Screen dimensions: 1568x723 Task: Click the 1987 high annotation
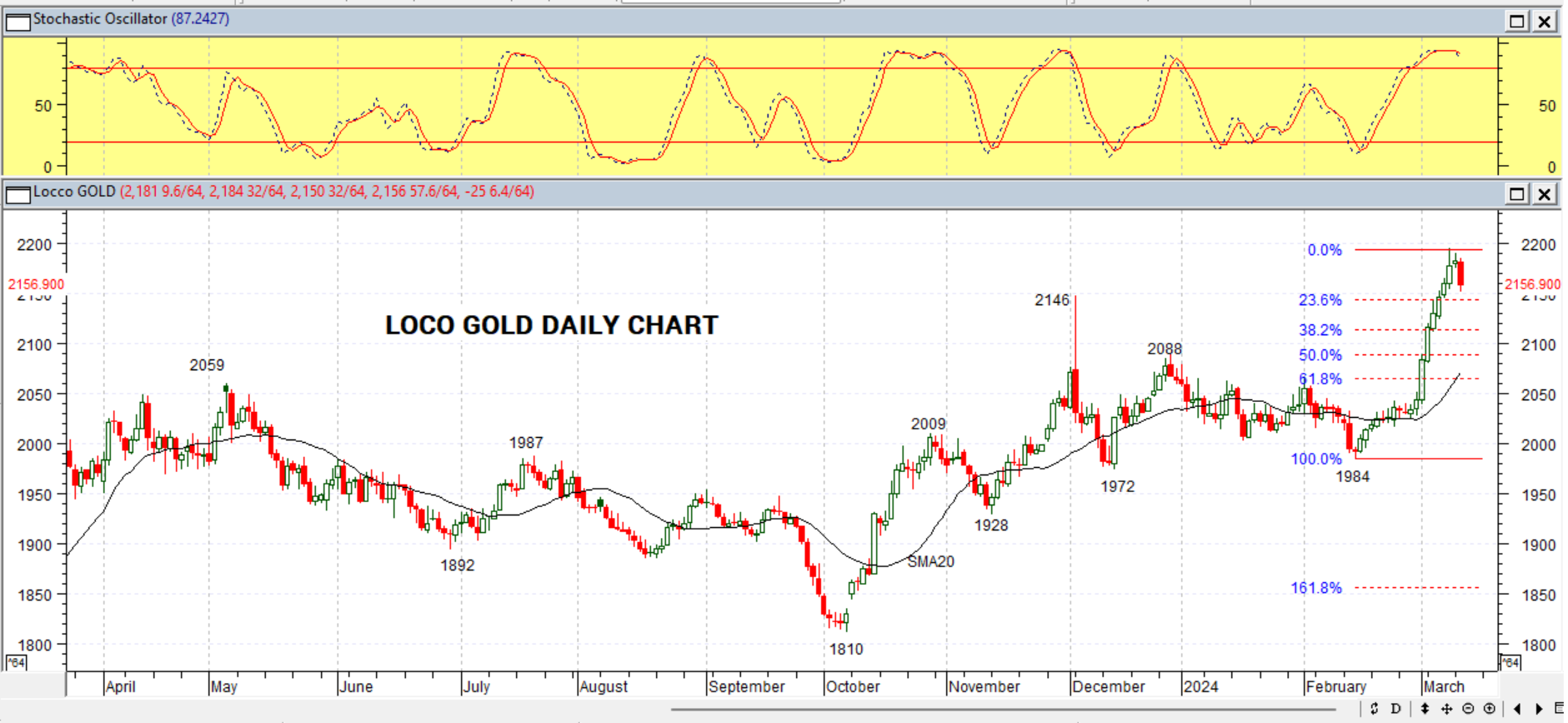pos(526,443)
